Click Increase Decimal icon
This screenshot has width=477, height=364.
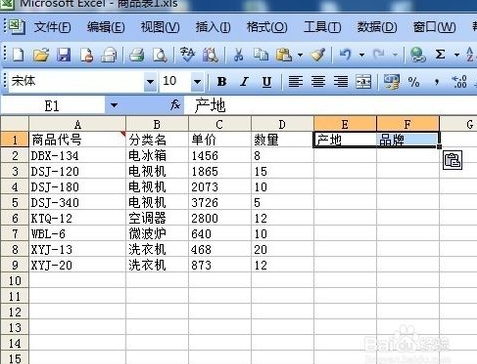coord(459,81)
